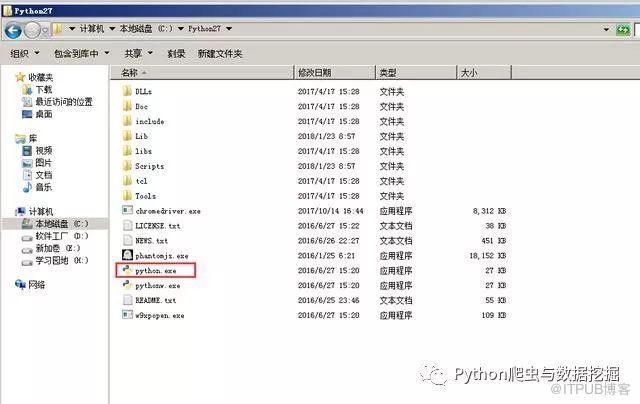Image resolution: width=640 pixels, height=404 pixels.
Task: Sort by the 大小 column header
Action: (x=468, y=73)
